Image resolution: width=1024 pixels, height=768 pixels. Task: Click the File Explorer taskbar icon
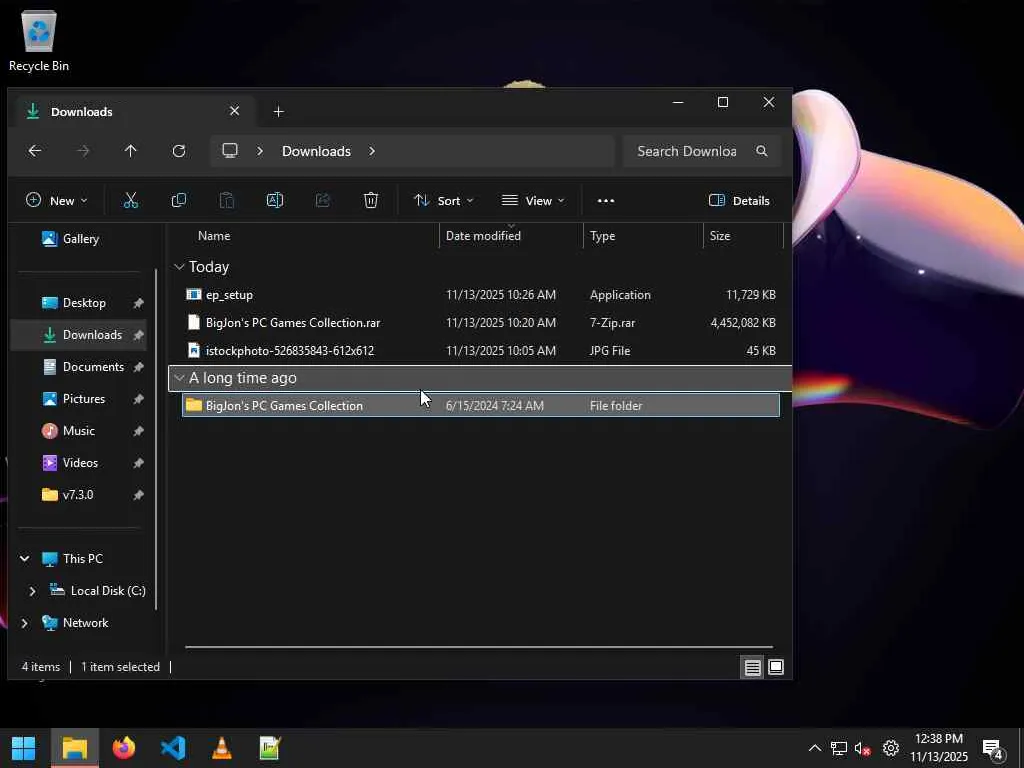coord(74,748)
